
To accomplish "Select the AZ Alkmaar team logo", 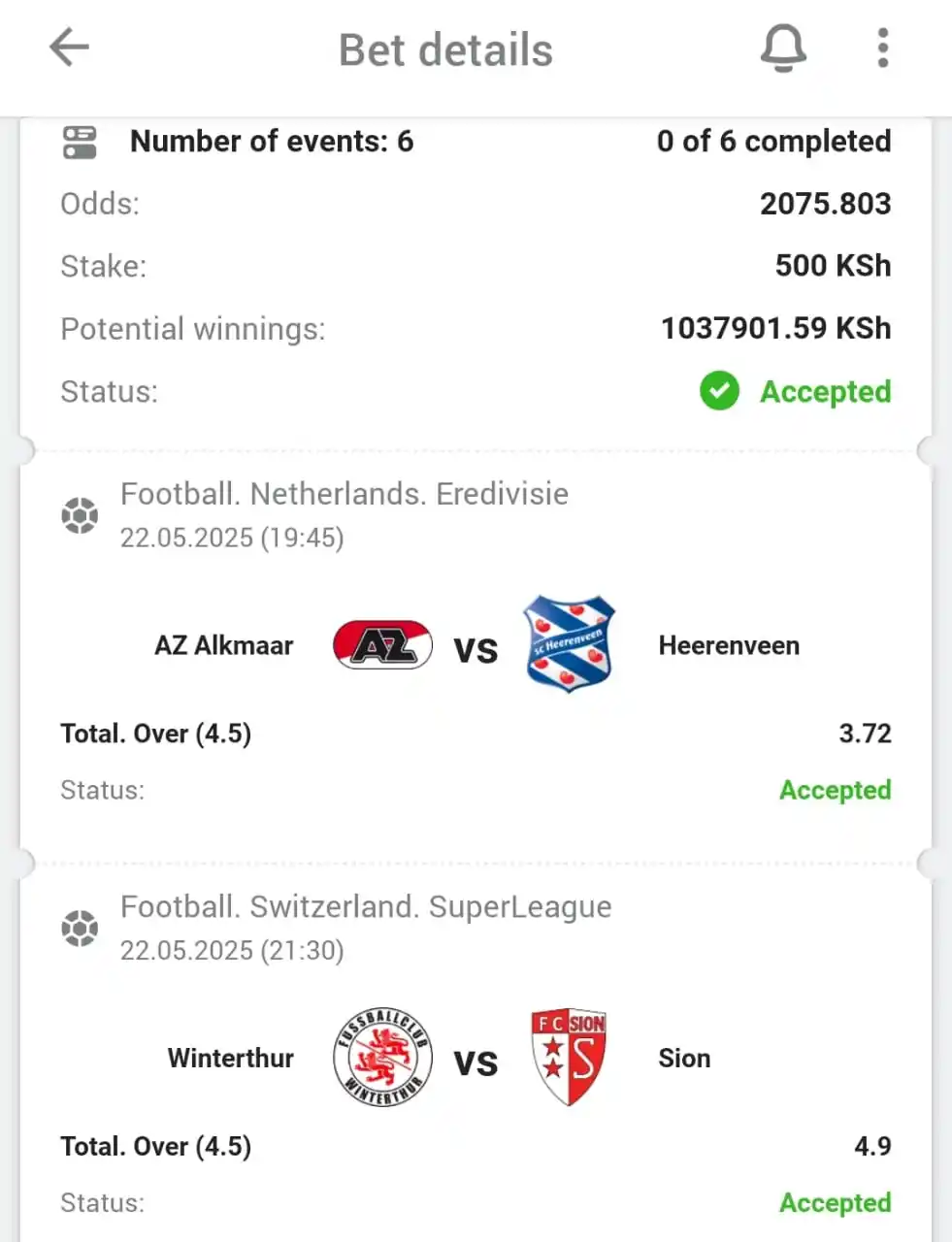I will point(382,645).
